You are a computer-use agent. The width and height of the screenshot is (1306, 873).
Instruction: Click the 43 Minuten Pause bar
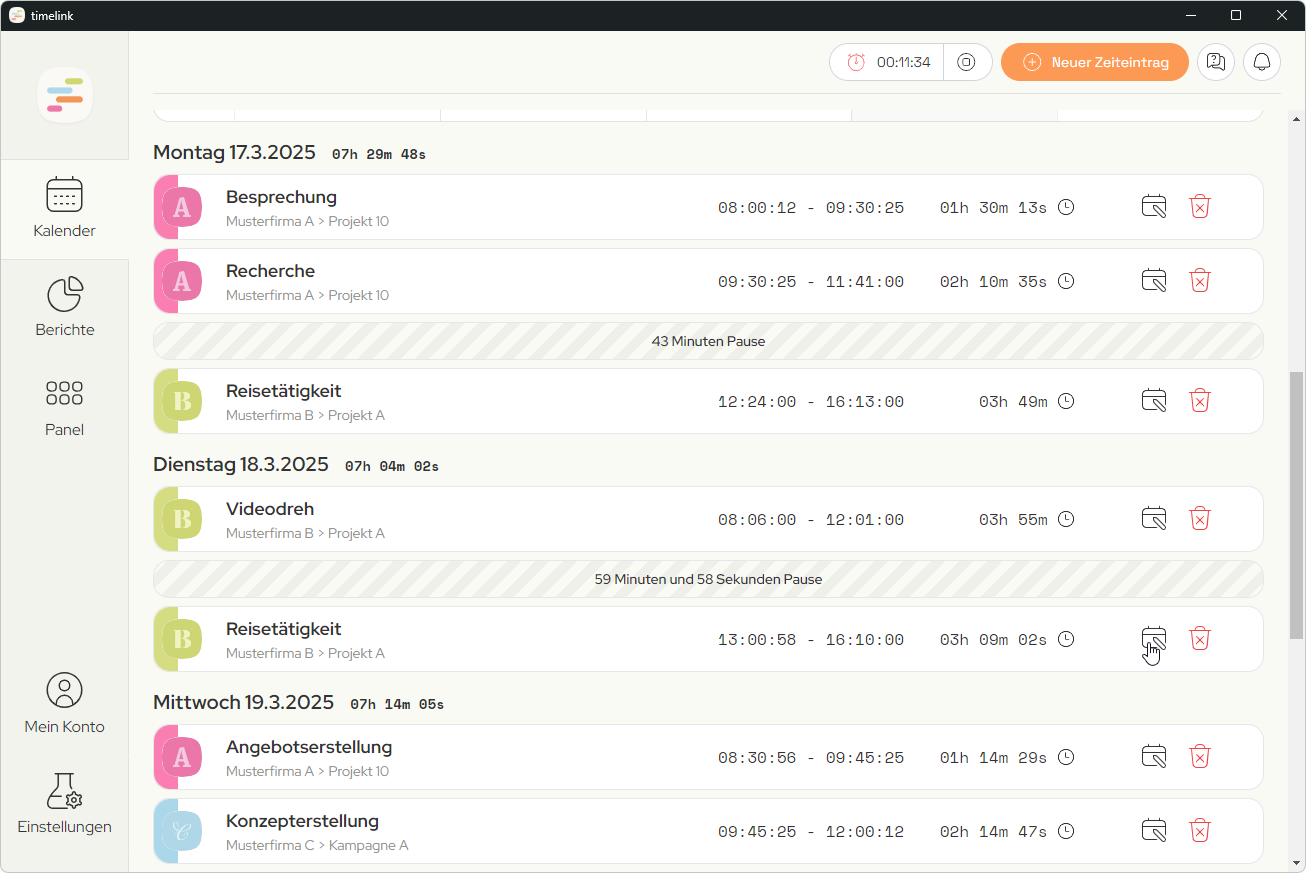pos(708,341)
